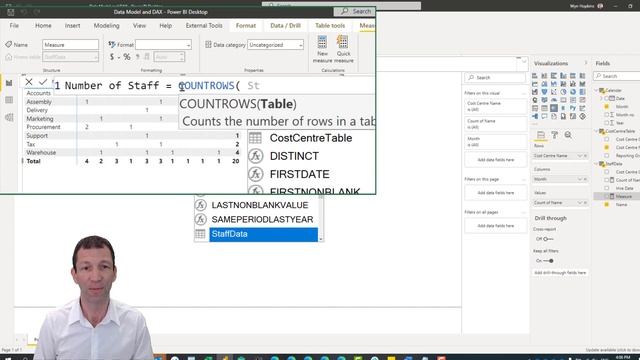Save the file using the title bar icon
Screen dimensions: 640x360
tap(11, 12)
